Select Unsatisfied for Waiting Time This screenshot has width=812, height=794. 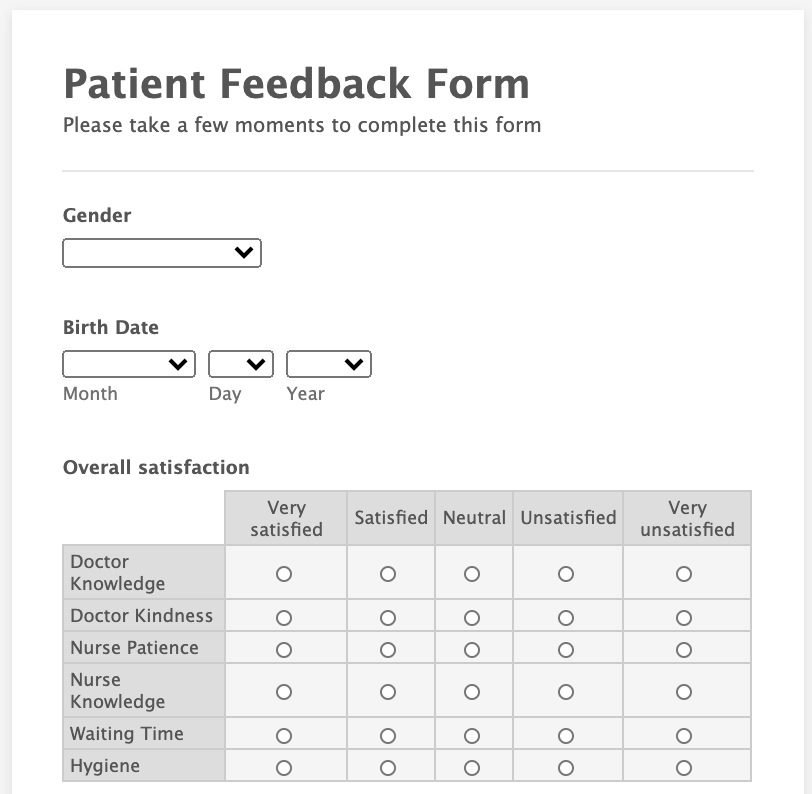pos(566,736)
